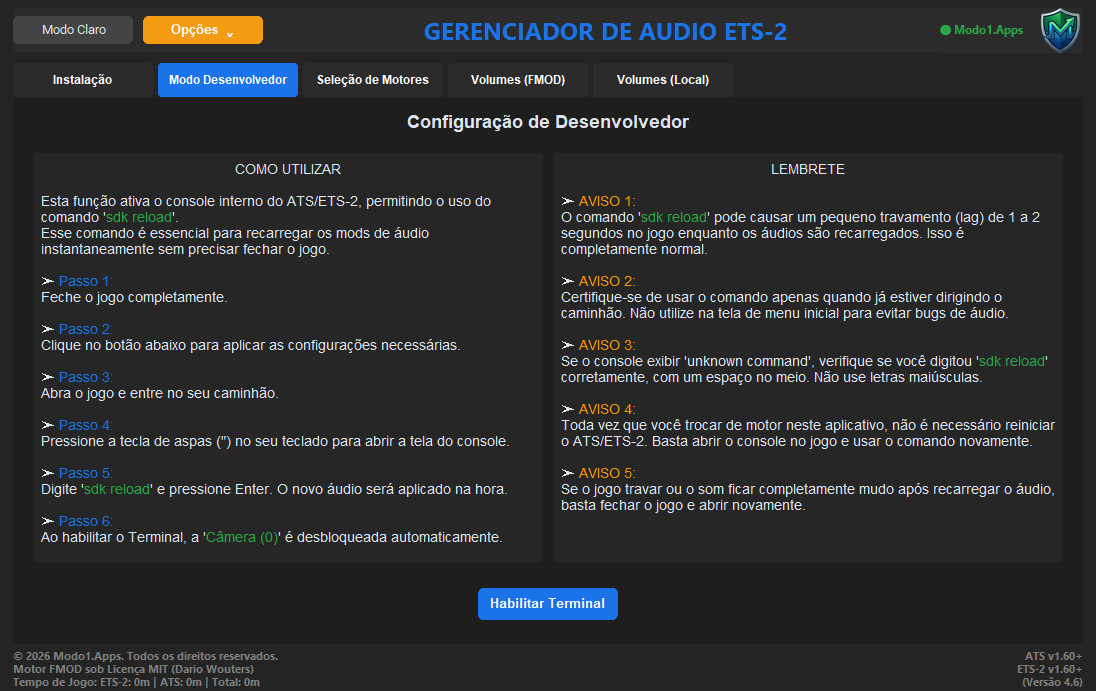Click the Passo 1 label

pyautogui.click(x=85, y=281)
